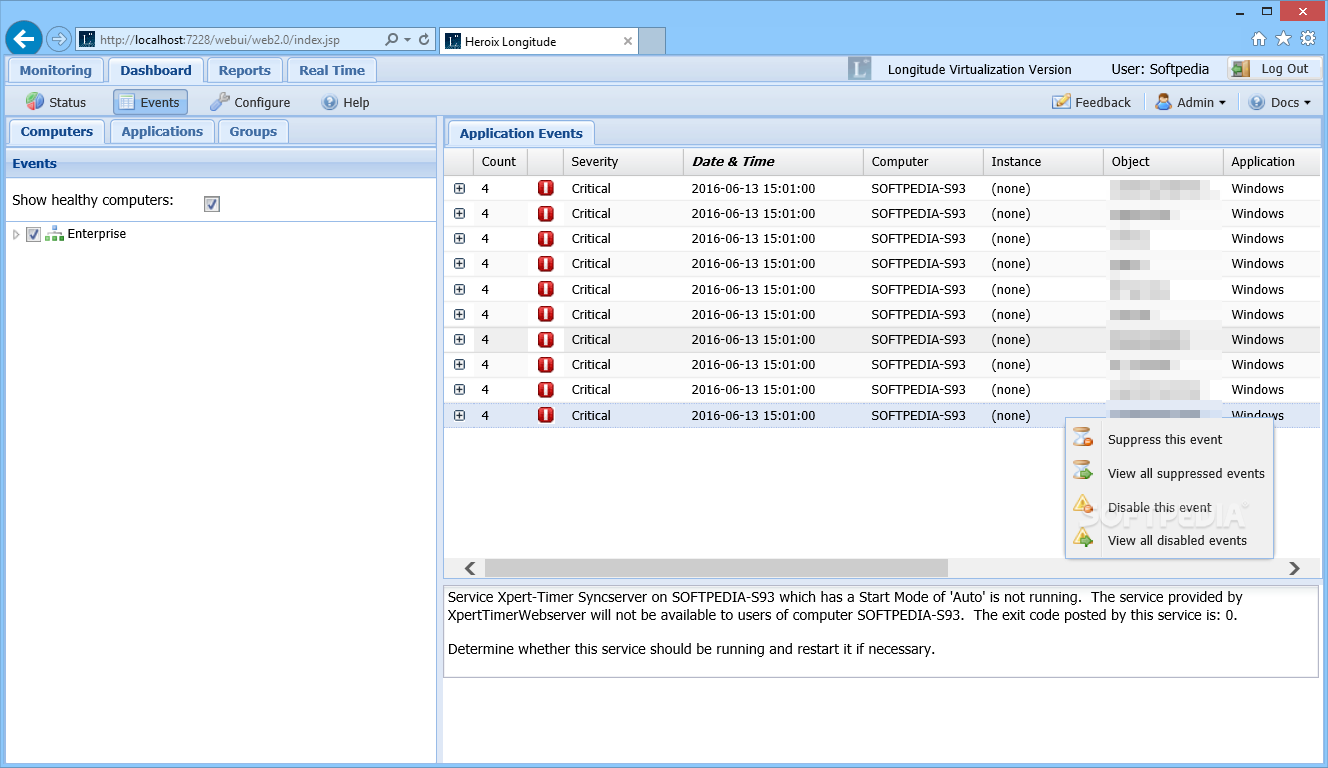Click the View all suppressed events icon

1083,471
